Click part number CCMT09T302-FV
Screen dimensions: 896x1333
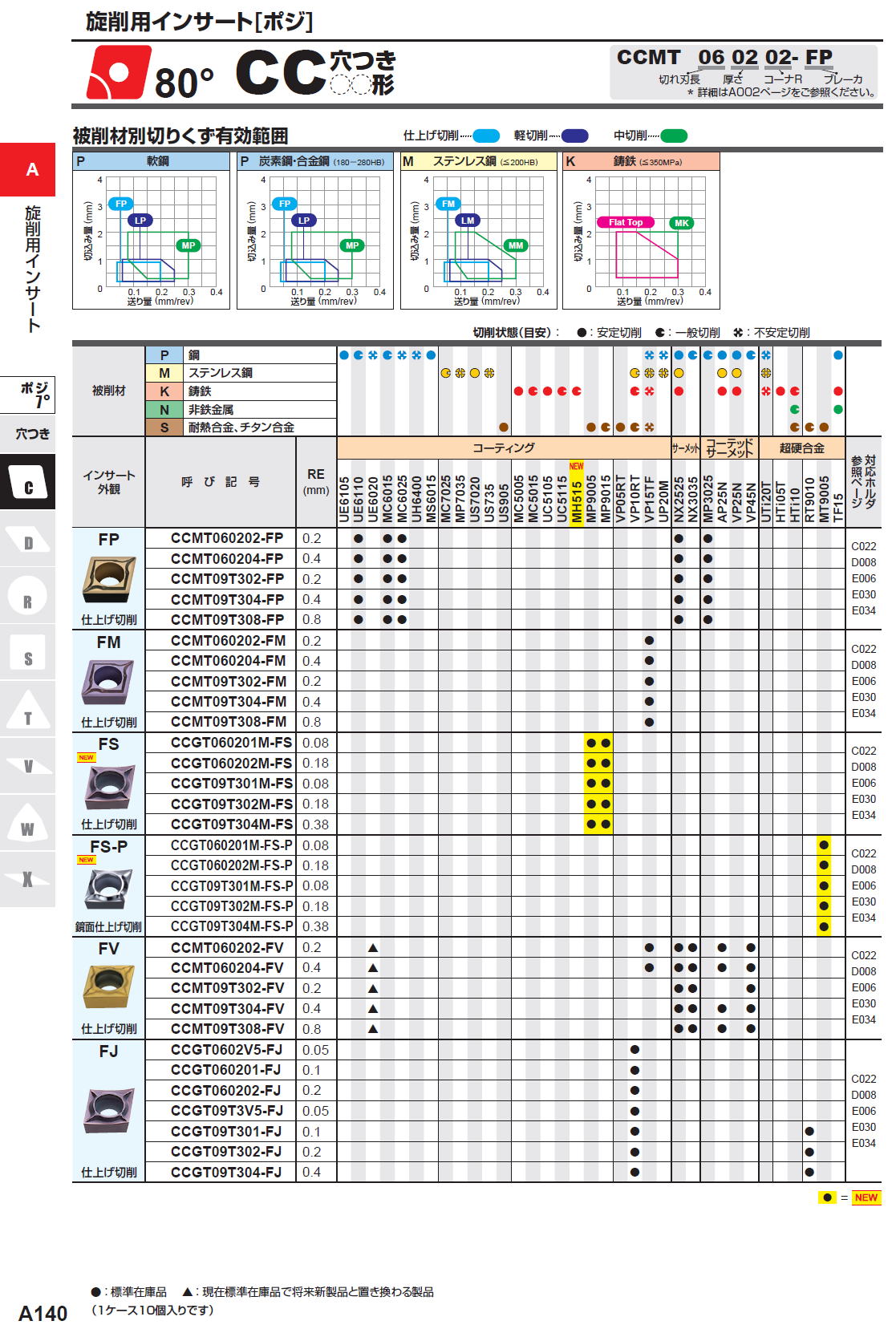point(228,988)
